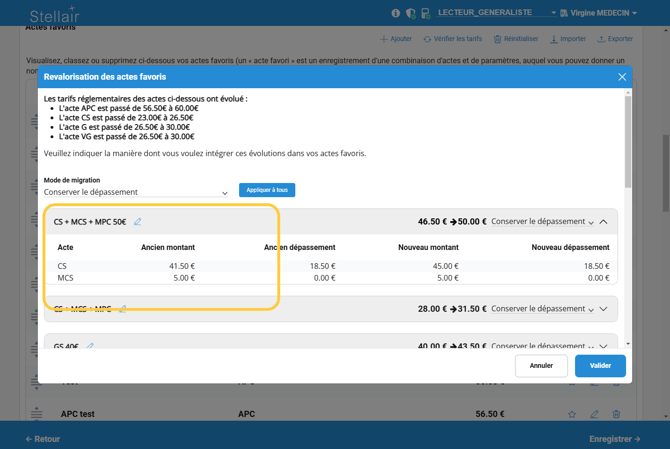Click the info icon in the header
The height and width of the screenshot is (449, 670).
click(395, 13)
